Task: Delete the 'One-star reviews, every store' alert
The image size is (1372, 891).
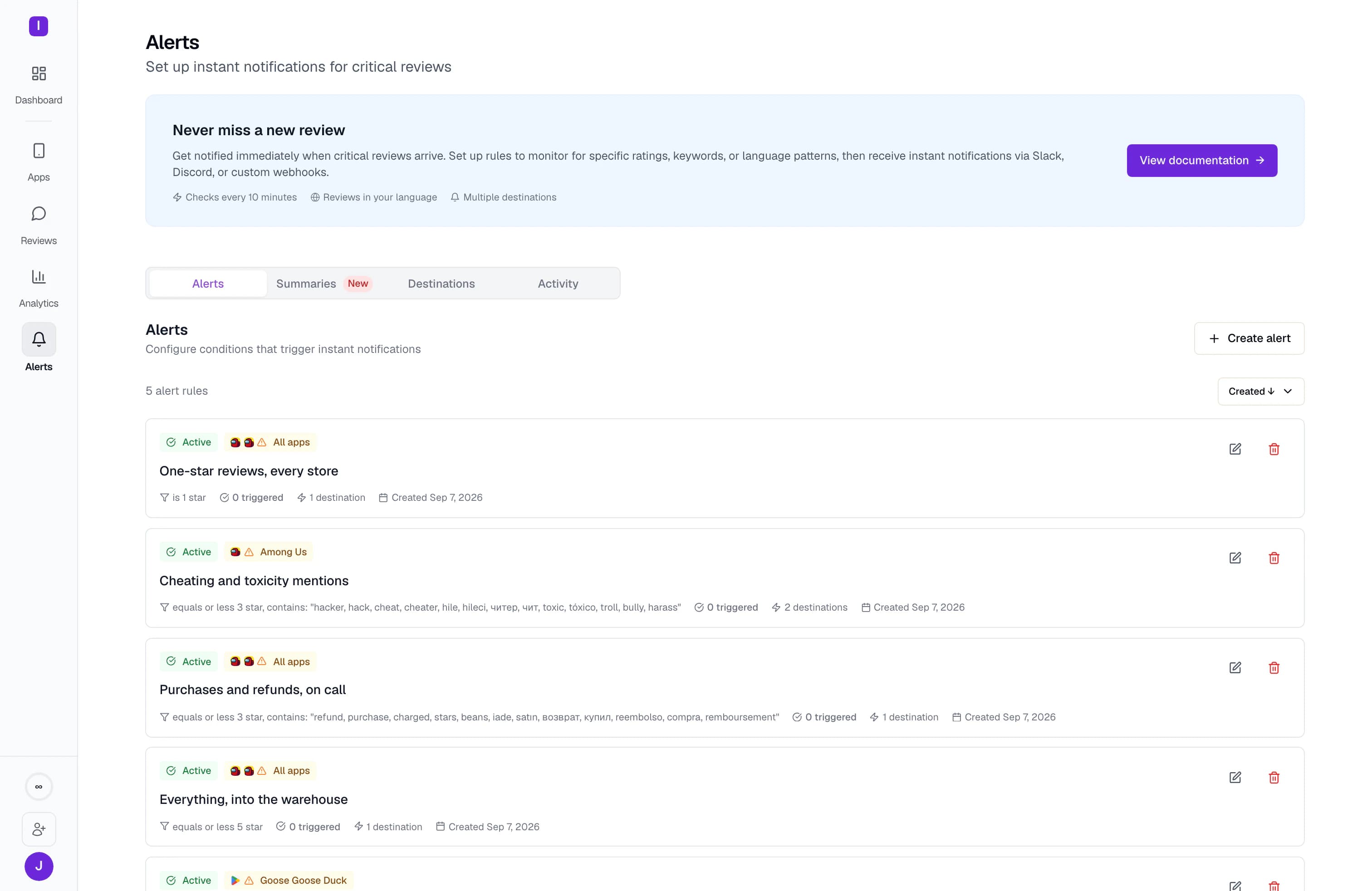Action: [x=1274, y=449]
